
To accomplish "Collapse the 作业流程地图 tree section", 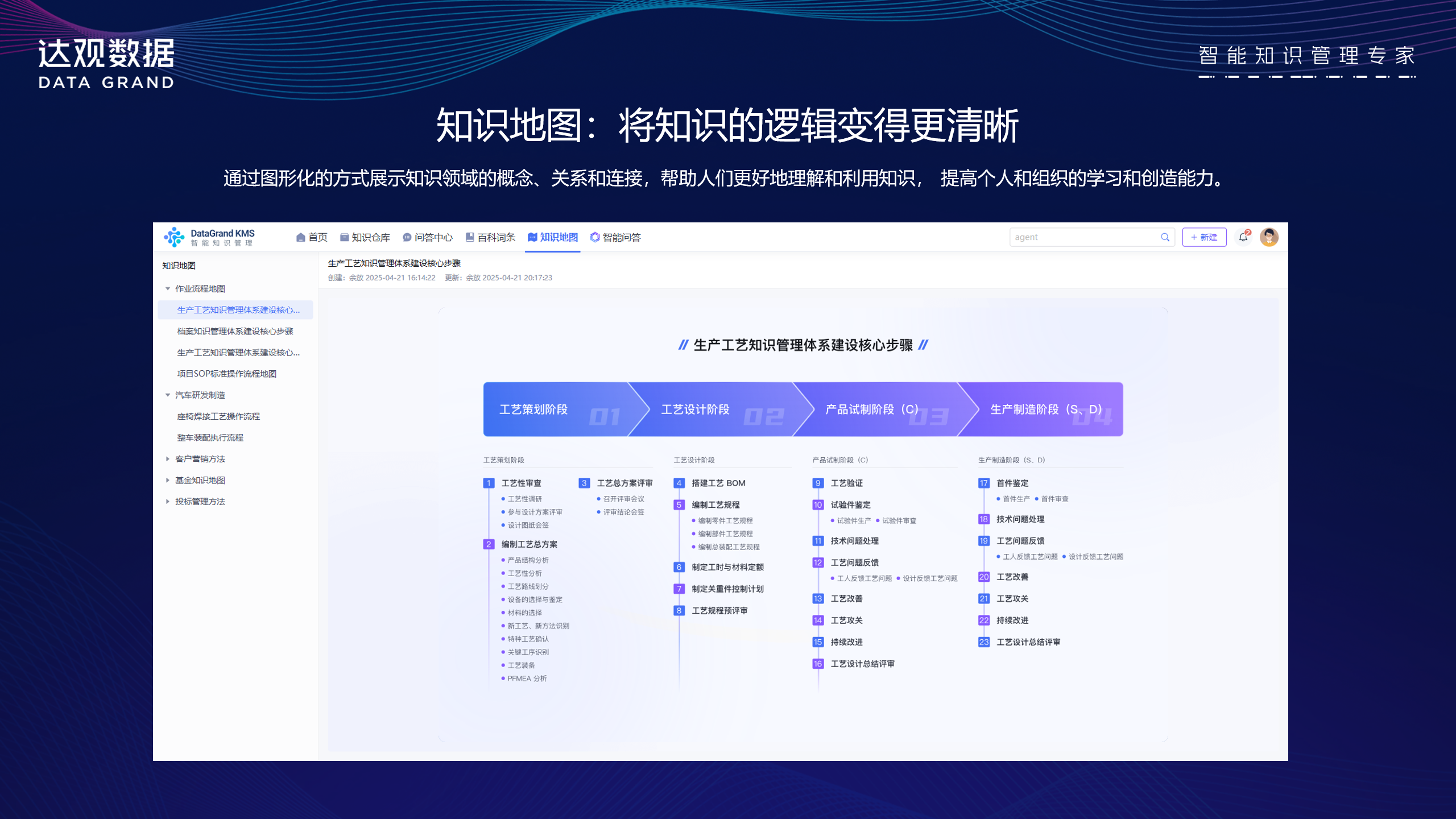I will (x=167, y=288).
